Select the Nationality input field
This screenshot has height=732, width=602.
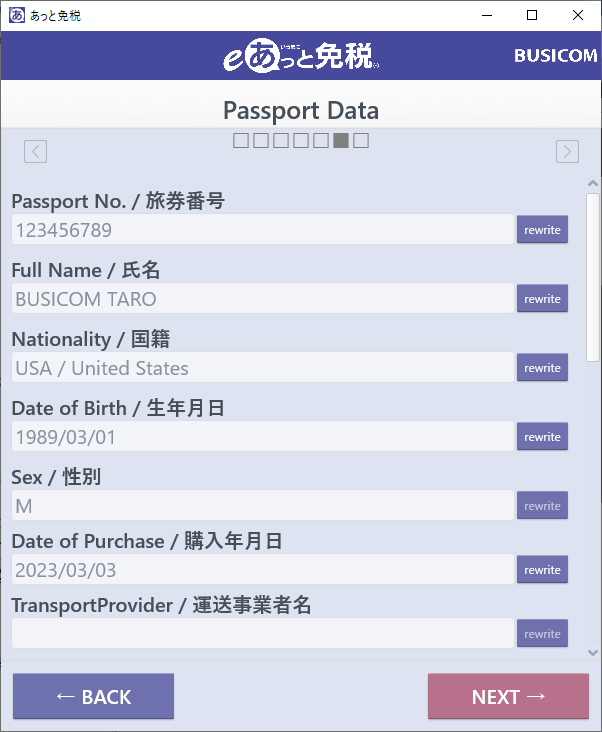262,368
